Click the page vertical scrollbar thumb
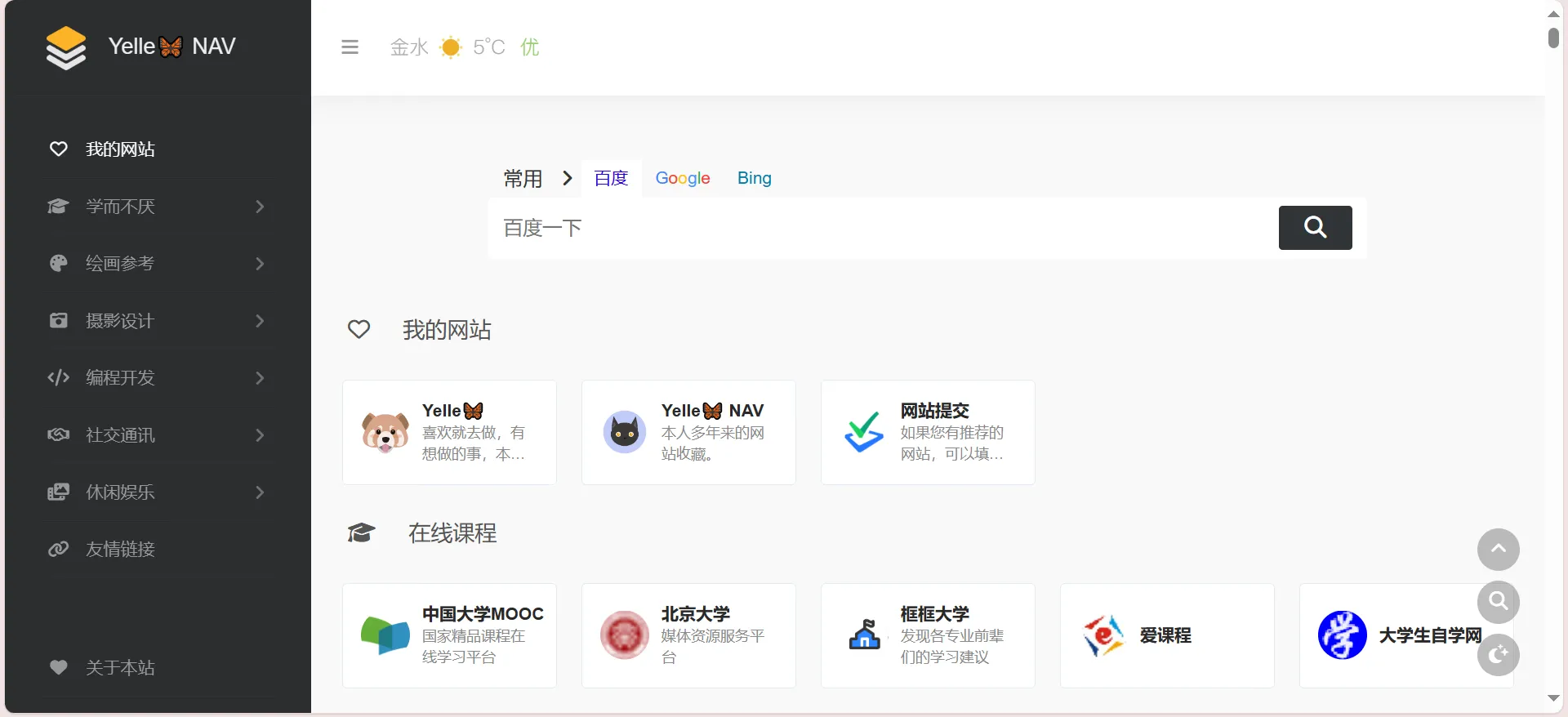Image resolution: width=1568 pixels, height=717 pixels. 1553,38
